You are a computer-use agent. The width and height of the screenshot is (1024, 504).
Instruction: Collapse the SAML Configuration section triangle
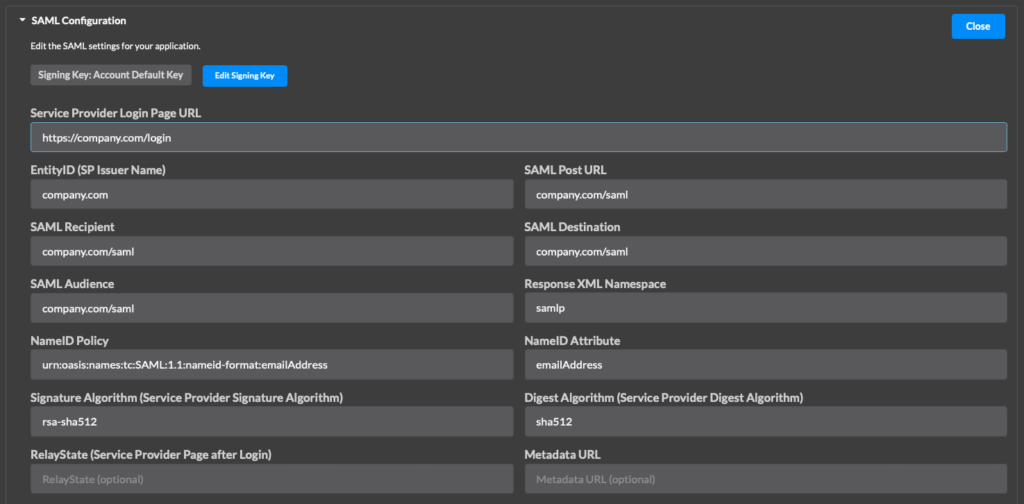(23, 21)
